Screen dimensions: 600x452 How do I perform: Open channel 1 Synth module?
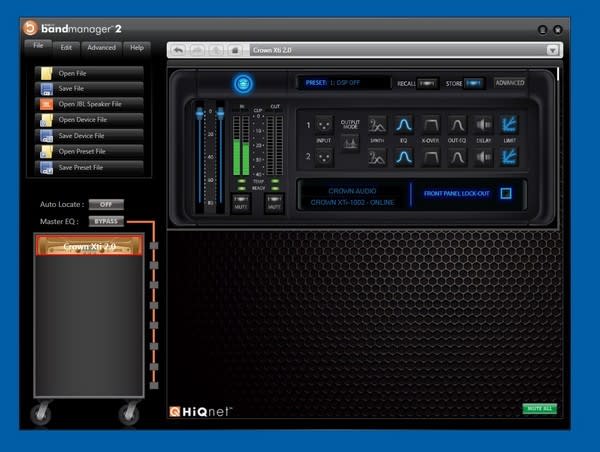[x=377, y=125]
